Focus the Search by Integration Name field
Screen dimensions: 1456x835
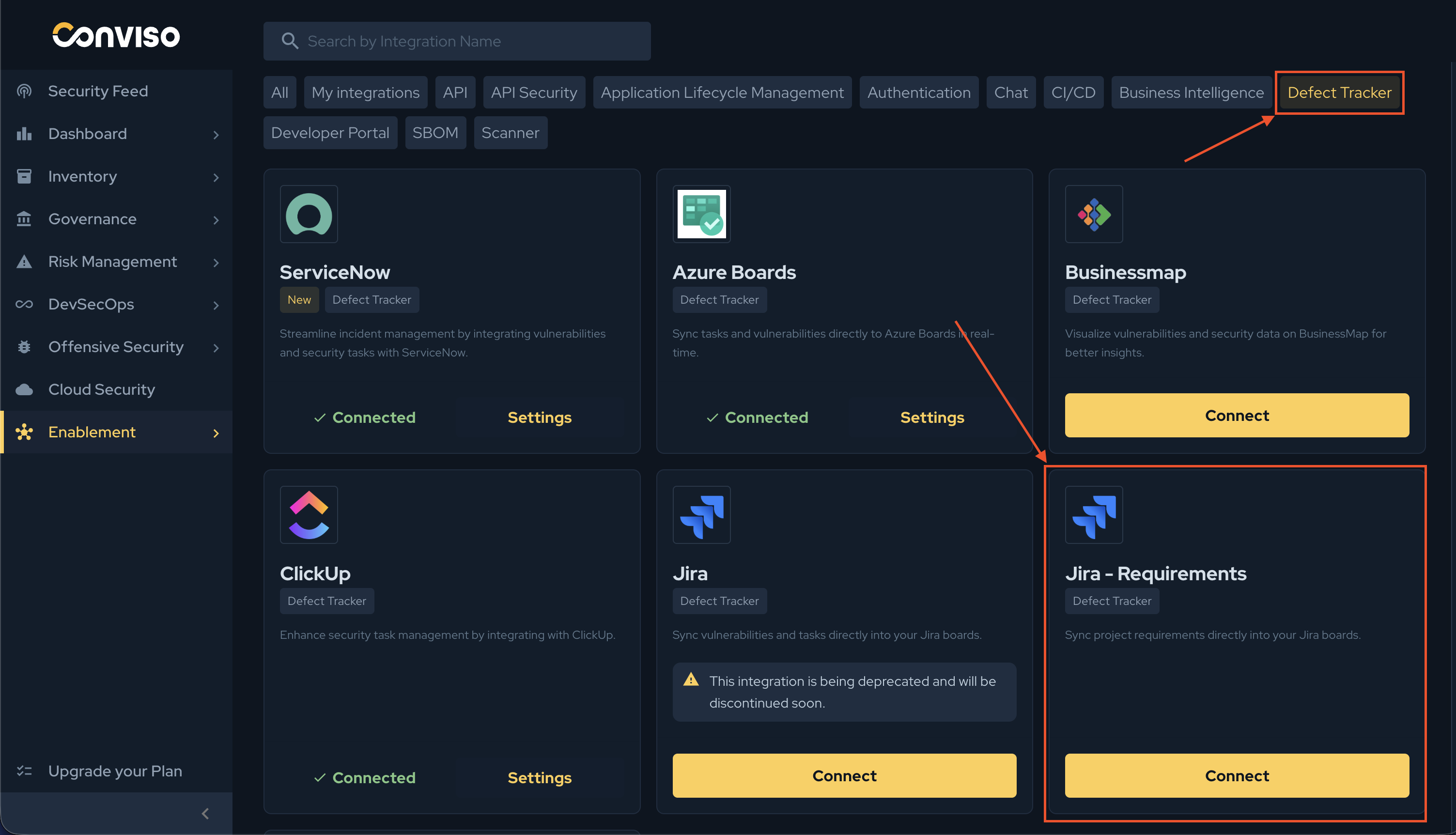457,41
